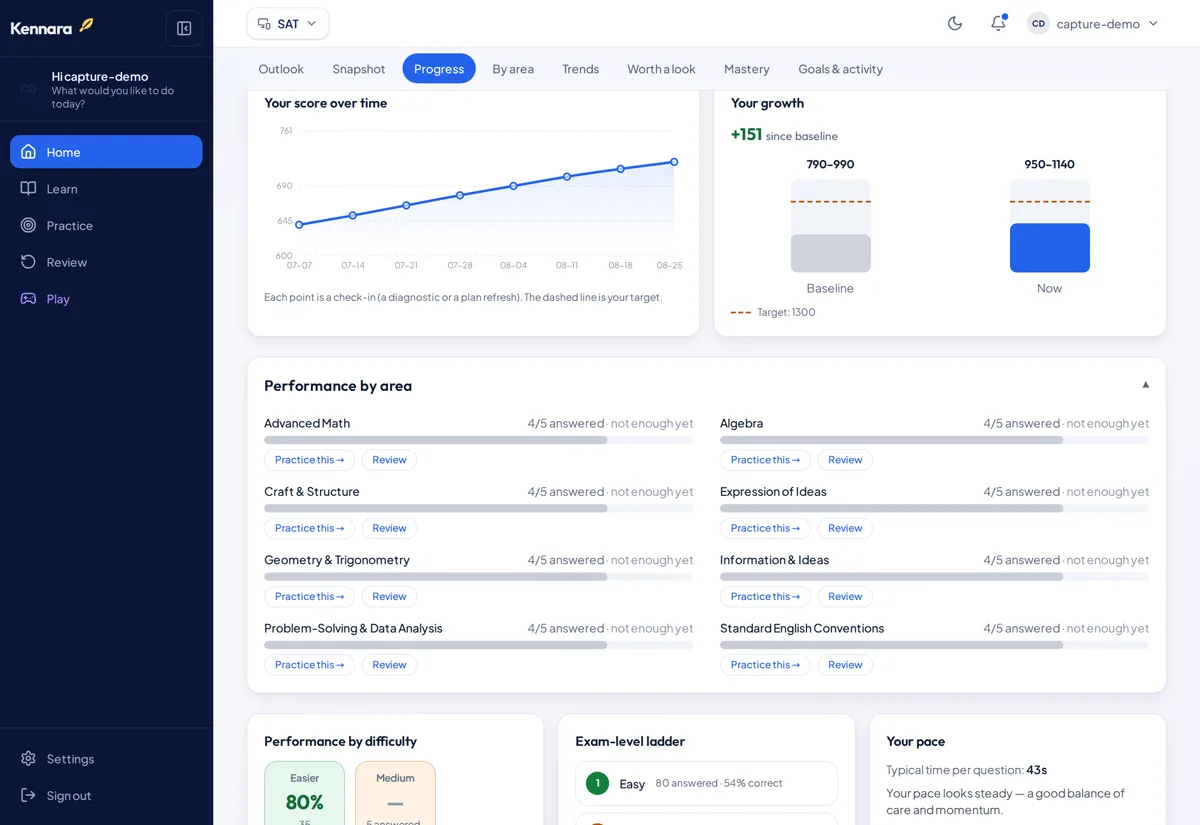Viewport: 1200px width, 825px height.
Task: Click the Sign out link
Action: coord(106,795)
